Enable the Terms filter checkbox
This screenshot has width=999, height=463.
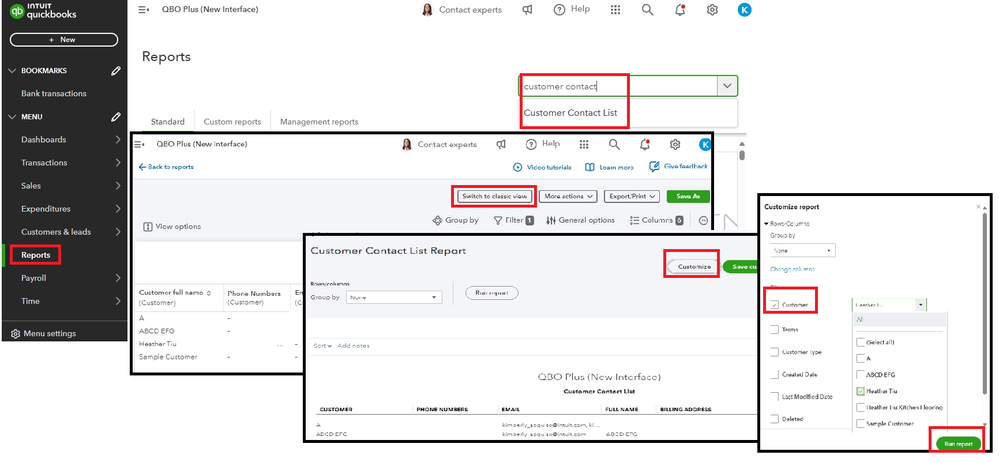pyautogui.click(x=774, y=330)
